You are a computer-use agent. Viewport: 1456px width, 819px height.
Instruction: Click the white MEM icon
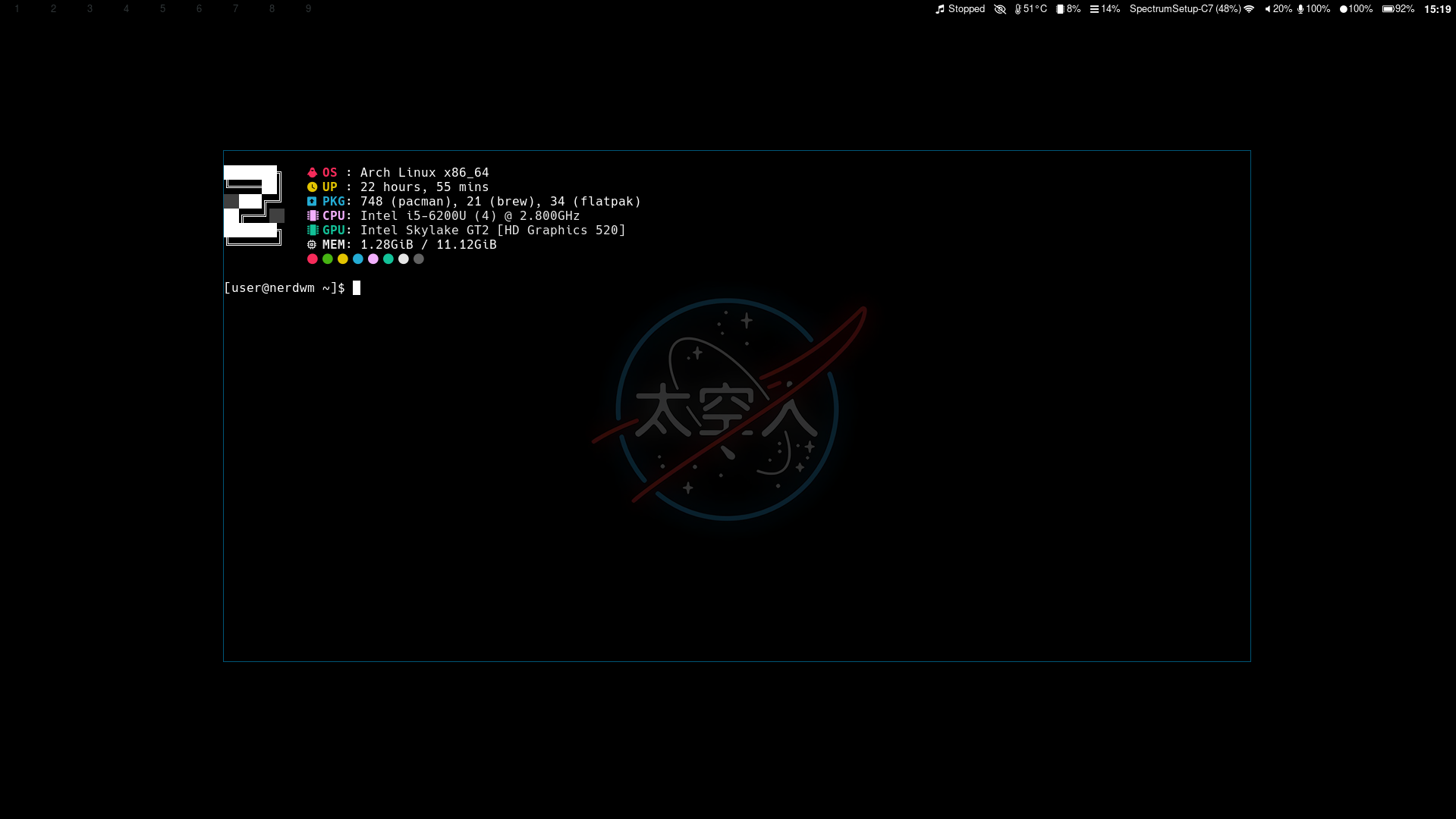tap(312, 245)
